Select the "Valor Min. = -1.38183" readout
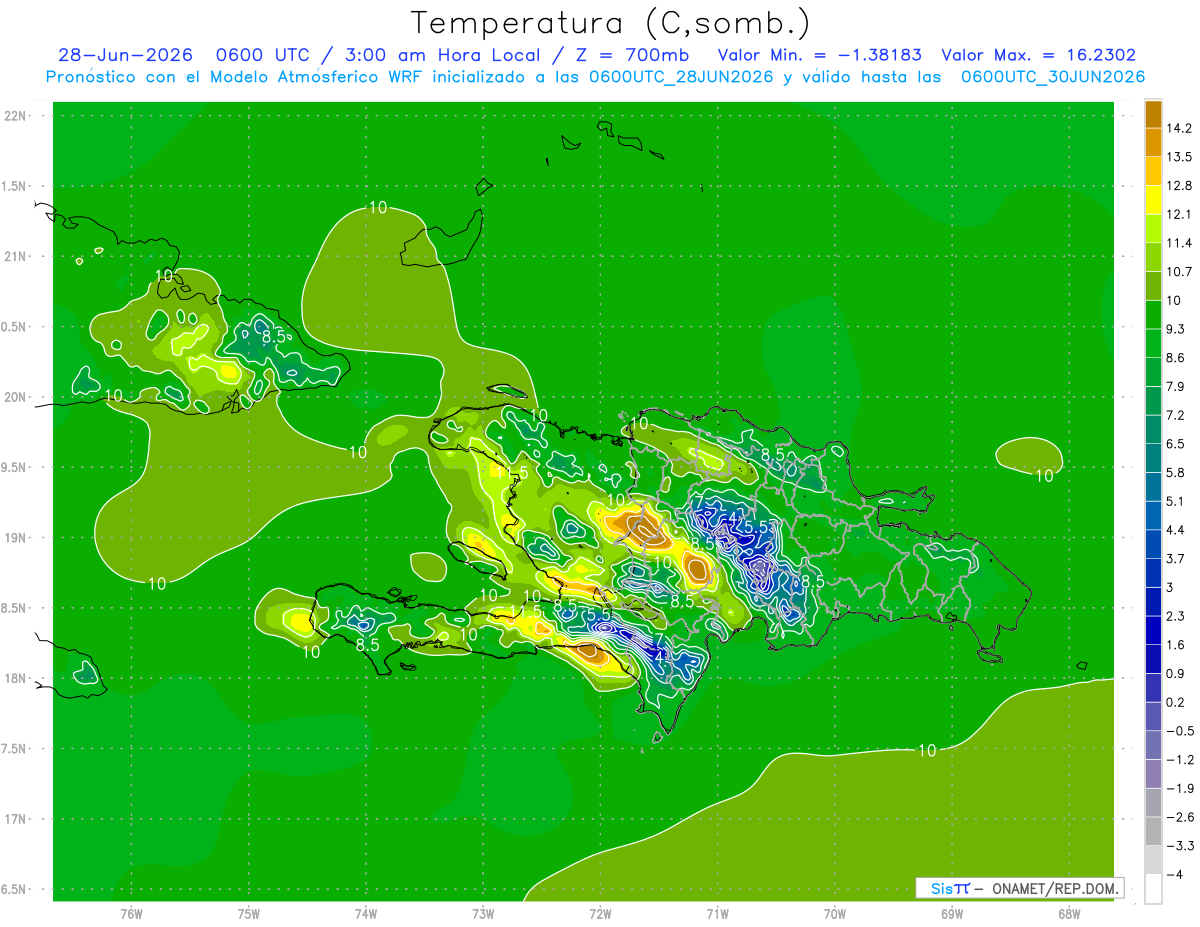 pyautogui.click(x=820, y=55)
